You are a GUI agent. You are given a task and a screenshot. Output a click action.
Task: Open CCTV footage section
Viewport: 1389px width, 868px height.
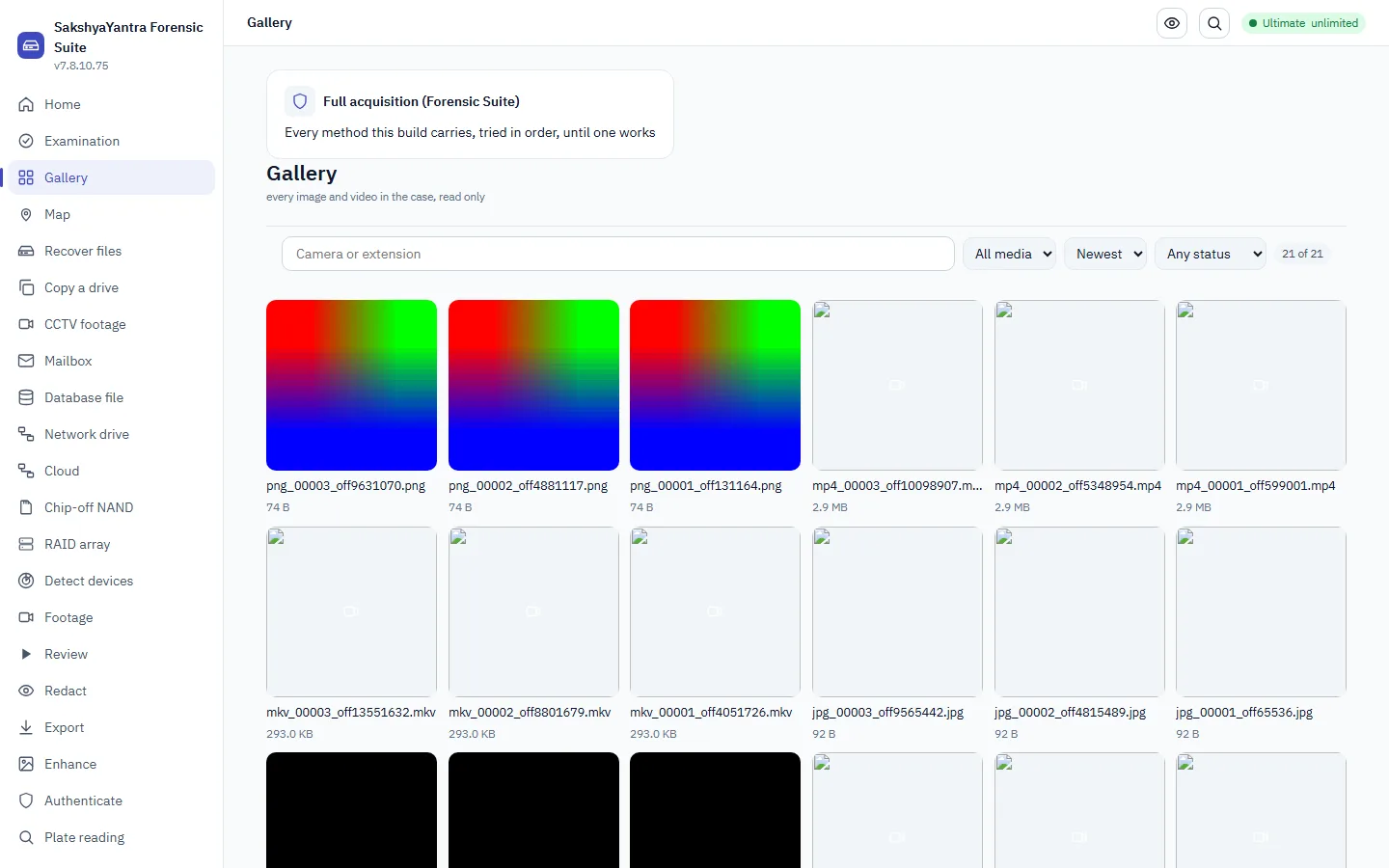point(112,324)
